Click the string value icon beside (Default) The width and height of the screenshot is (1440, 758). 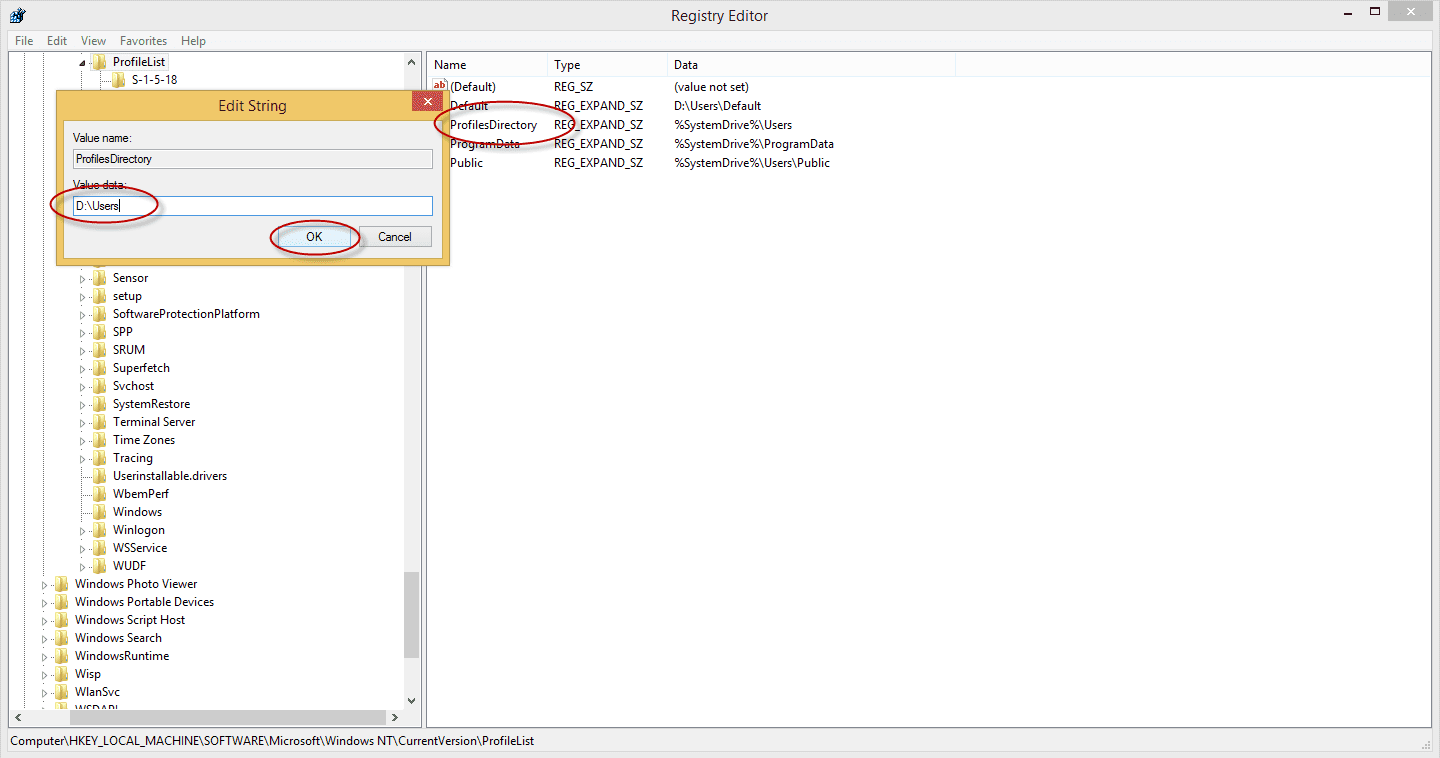(x=438, y=86)
